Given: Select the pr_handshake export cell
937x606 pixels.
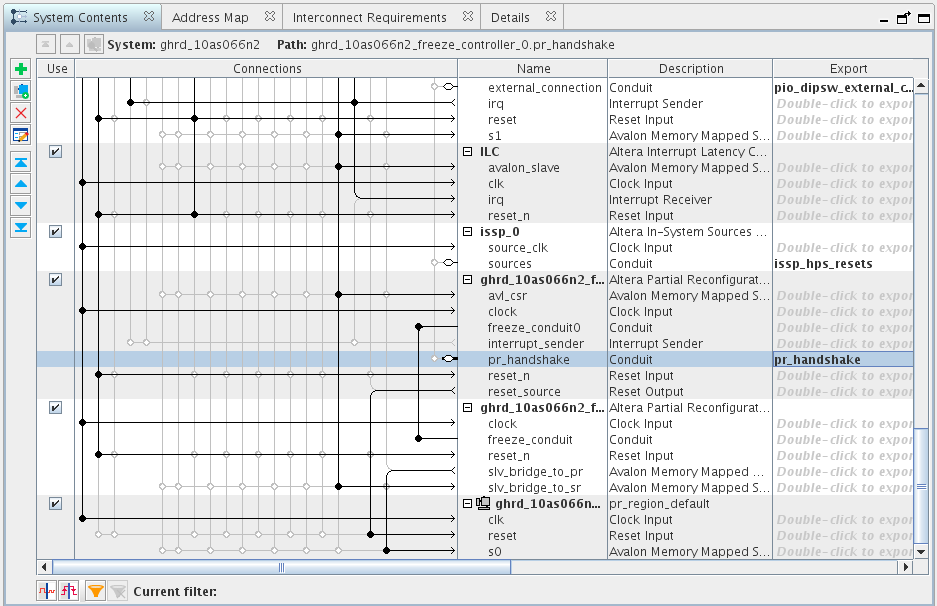Looking at the screenshot, I should coord(842,360).
